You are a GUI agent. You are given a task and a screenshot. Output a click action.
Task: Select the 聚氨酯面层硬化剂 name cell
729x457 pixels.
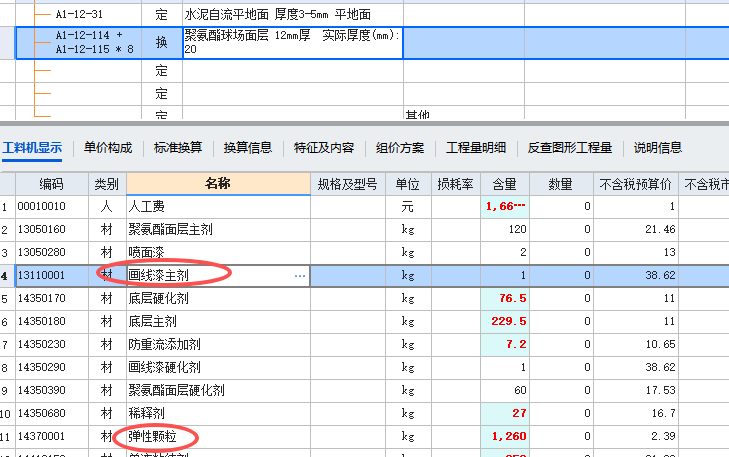[218, 391]
